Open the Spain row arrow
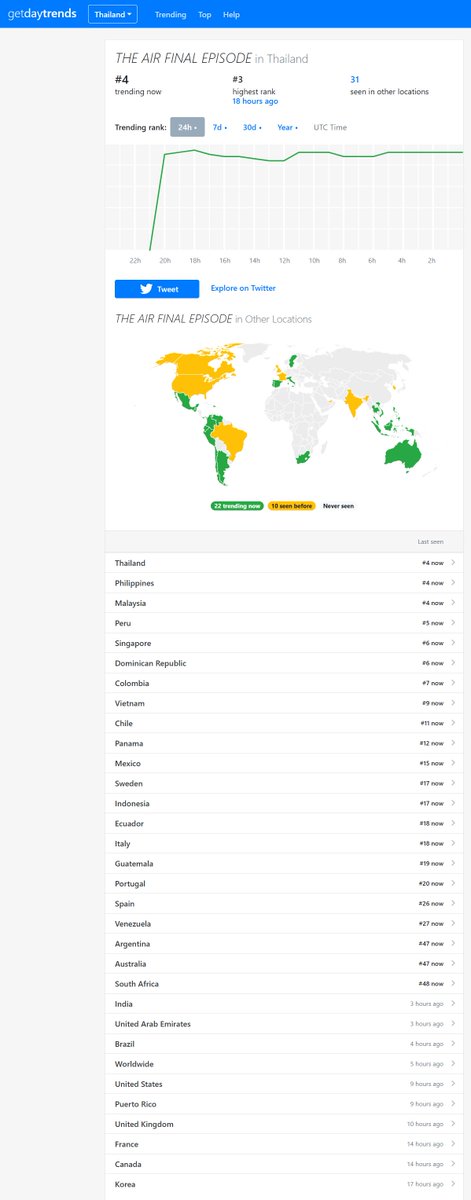This screenshot has width=471, height=1200. click(453, 903)
